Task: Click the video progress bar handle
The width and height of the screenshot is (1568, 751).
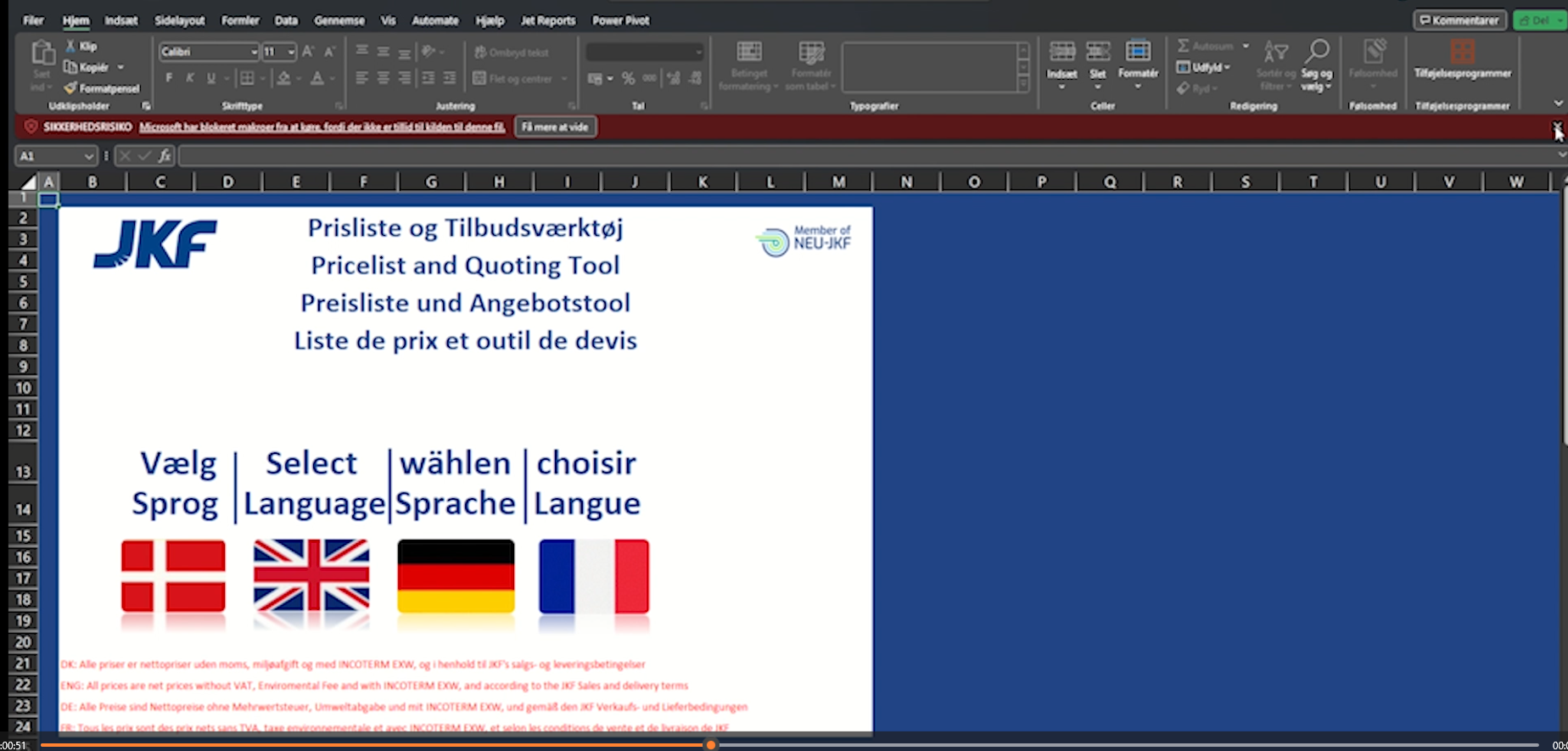Action: [x=711, y=745]
